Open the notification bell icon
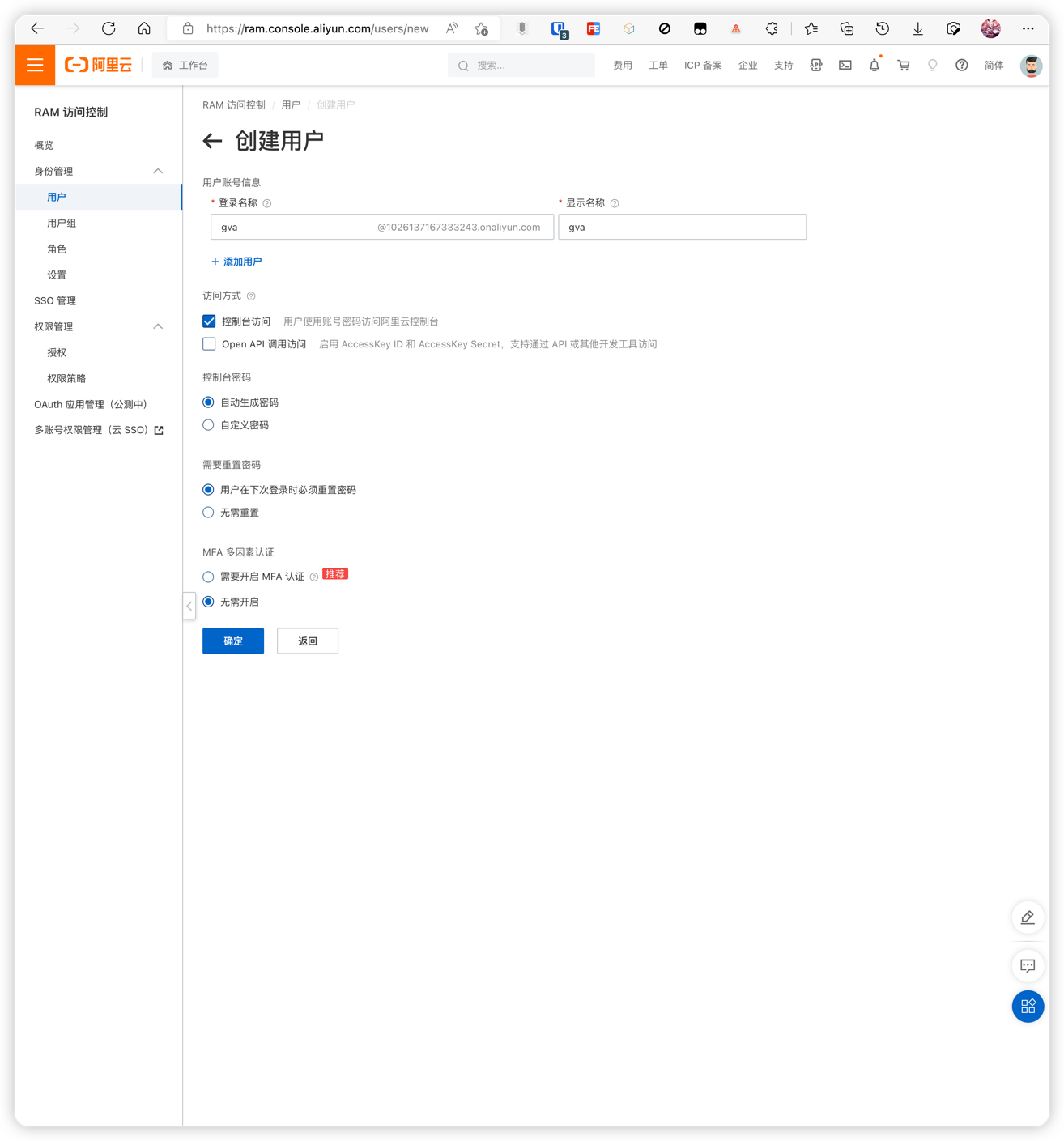Screen dimensions: 1064x1141 point(874,66)
